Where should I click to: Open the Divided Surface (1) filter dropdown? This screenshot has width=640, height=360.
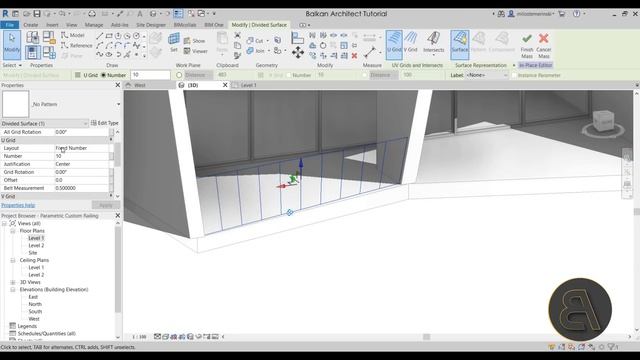[x=44, y=123]
